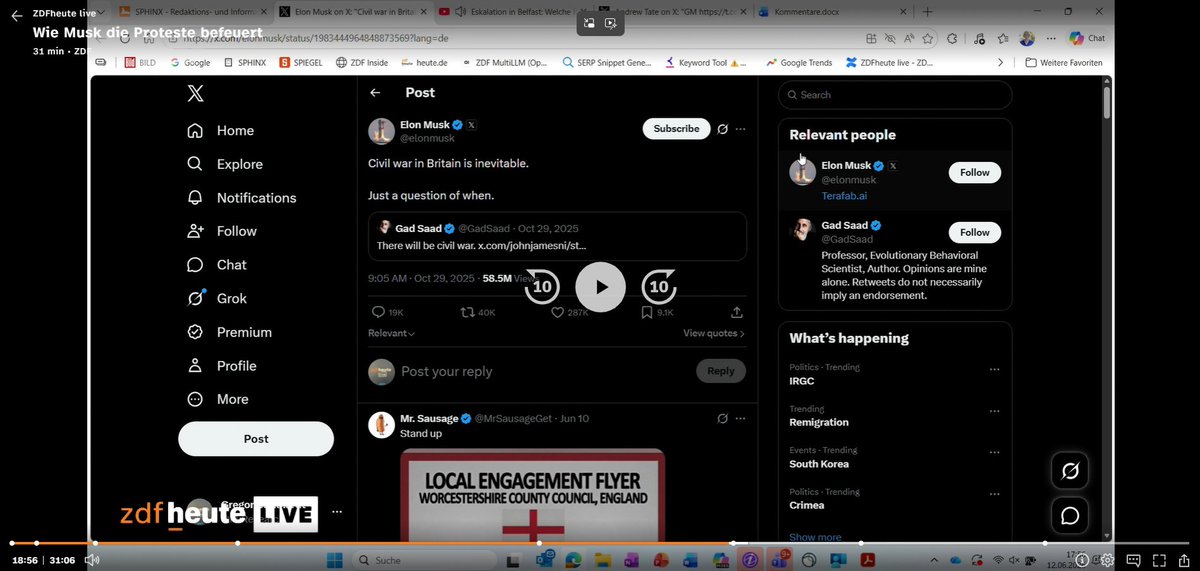Go back using the player's back arrow
The height and width of the screenshot is (571, 1200).
(16, 17)
